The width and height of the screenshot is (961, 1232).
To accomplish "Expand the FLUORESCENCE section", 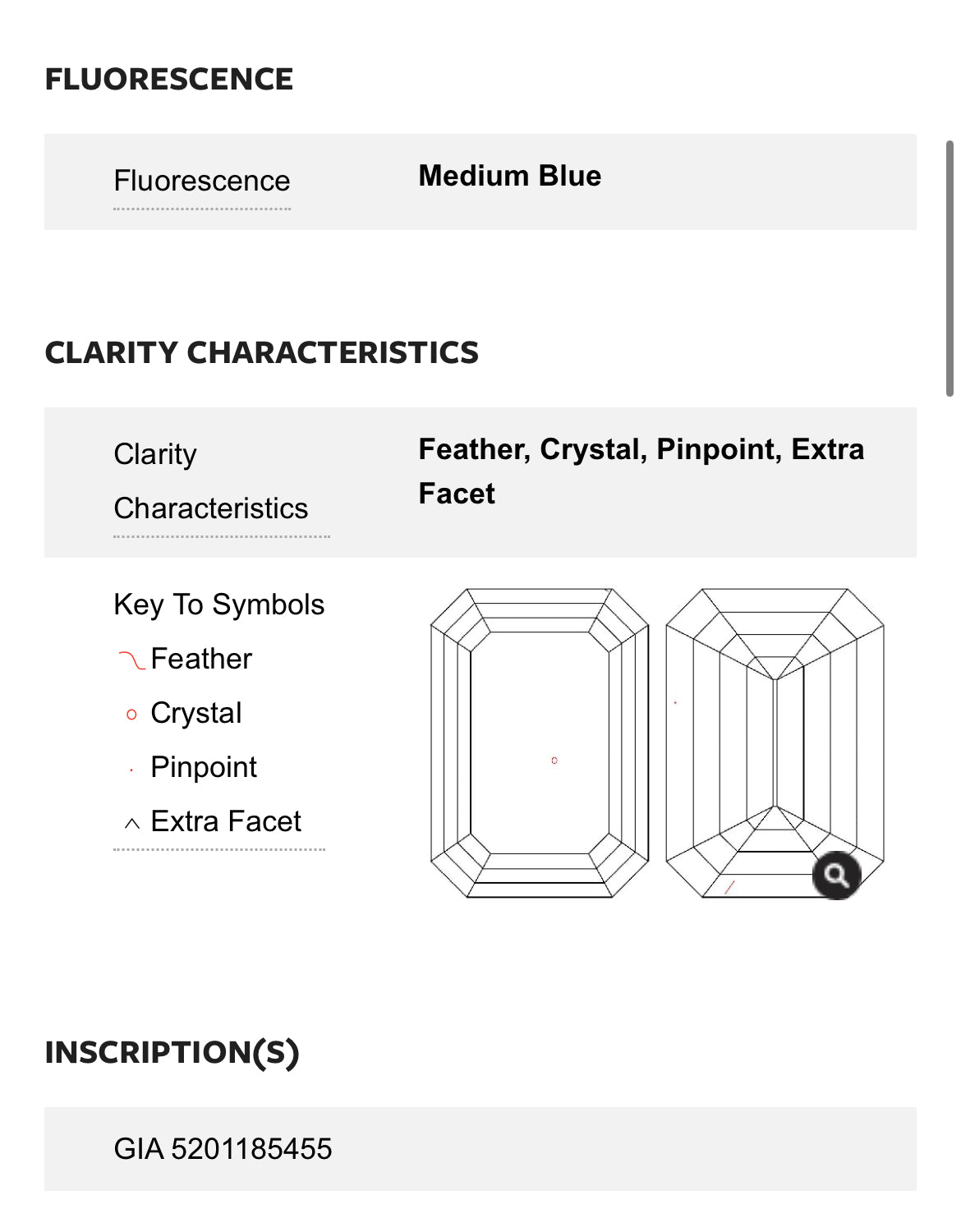I will click(x=170, y=80).
